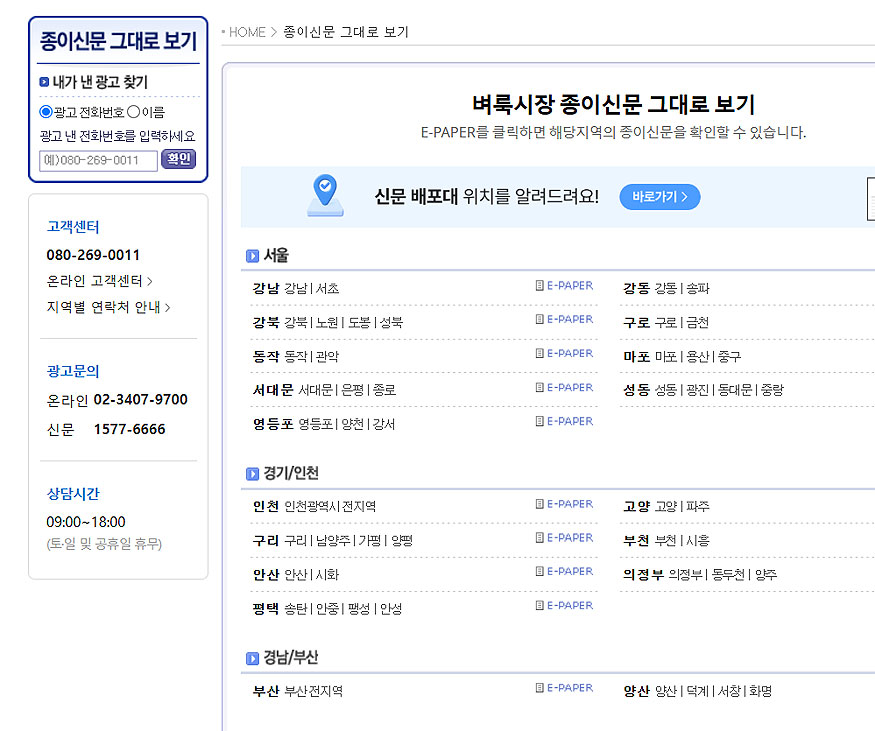Open E-PAPER for 서대문 row
Viewport: 875px width, 731px height.
tap(564, 387)
